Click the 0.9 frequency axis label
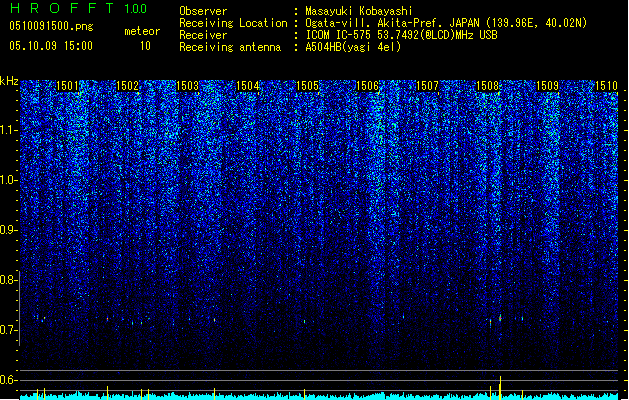 tap(8, 230)
